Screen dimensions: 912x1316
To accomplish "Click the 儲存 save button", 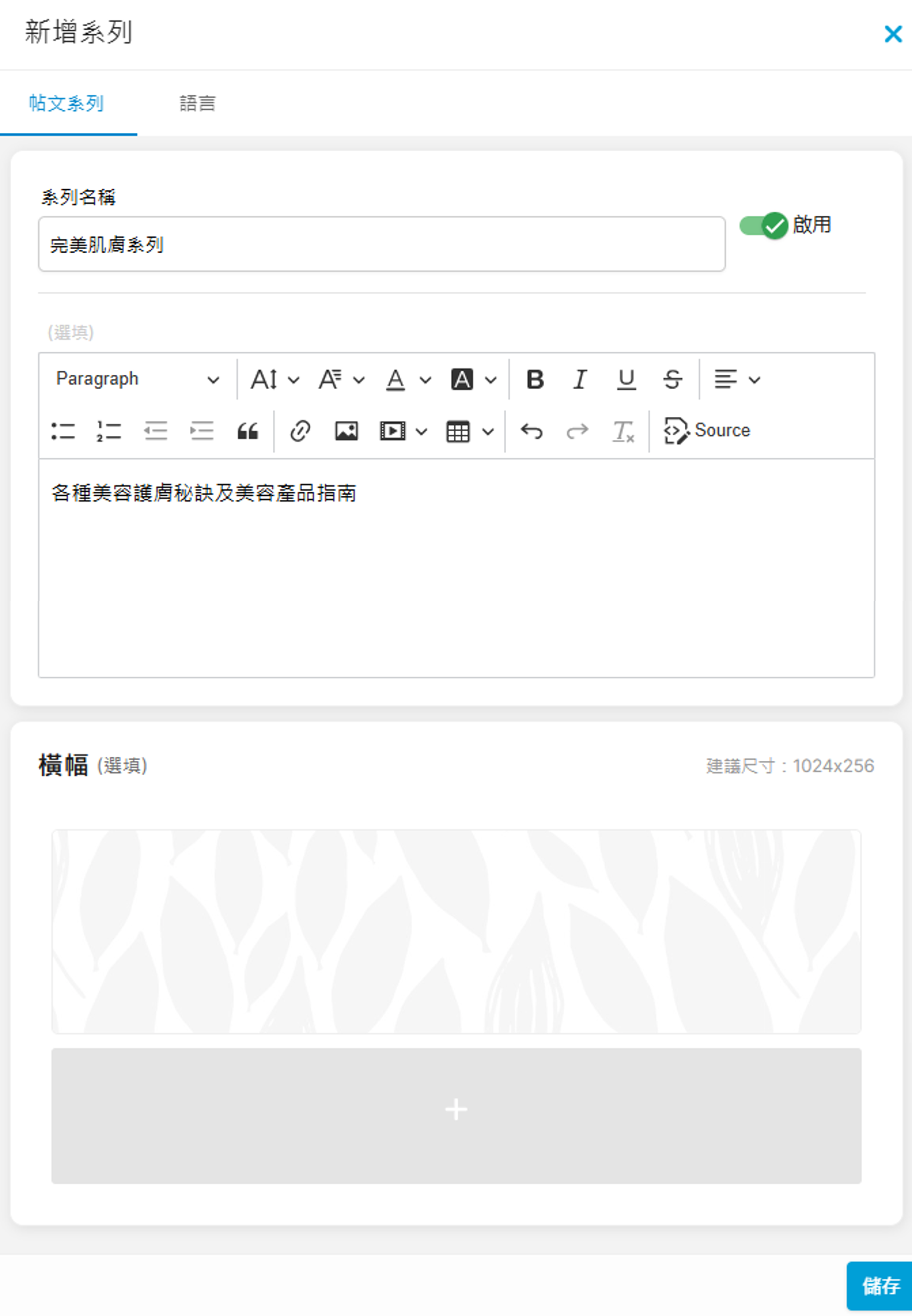I will pos(879,1285).
